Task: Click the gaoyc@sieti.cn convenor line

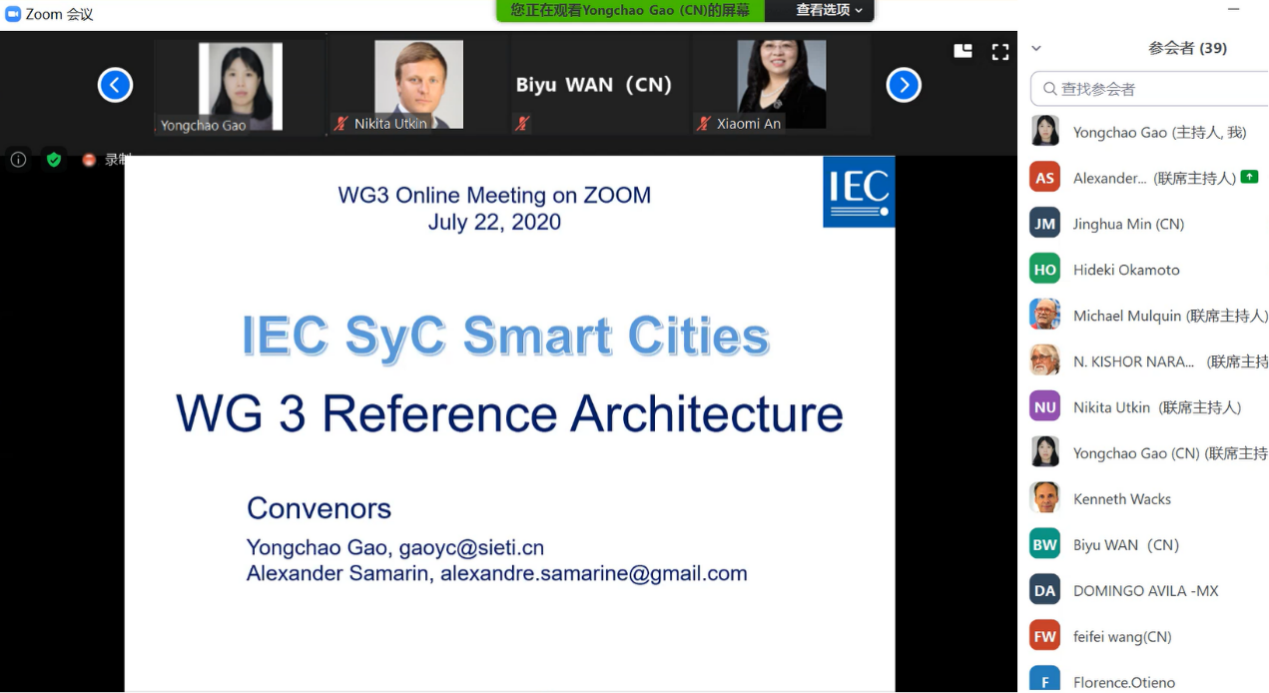Action: (396, 548)
